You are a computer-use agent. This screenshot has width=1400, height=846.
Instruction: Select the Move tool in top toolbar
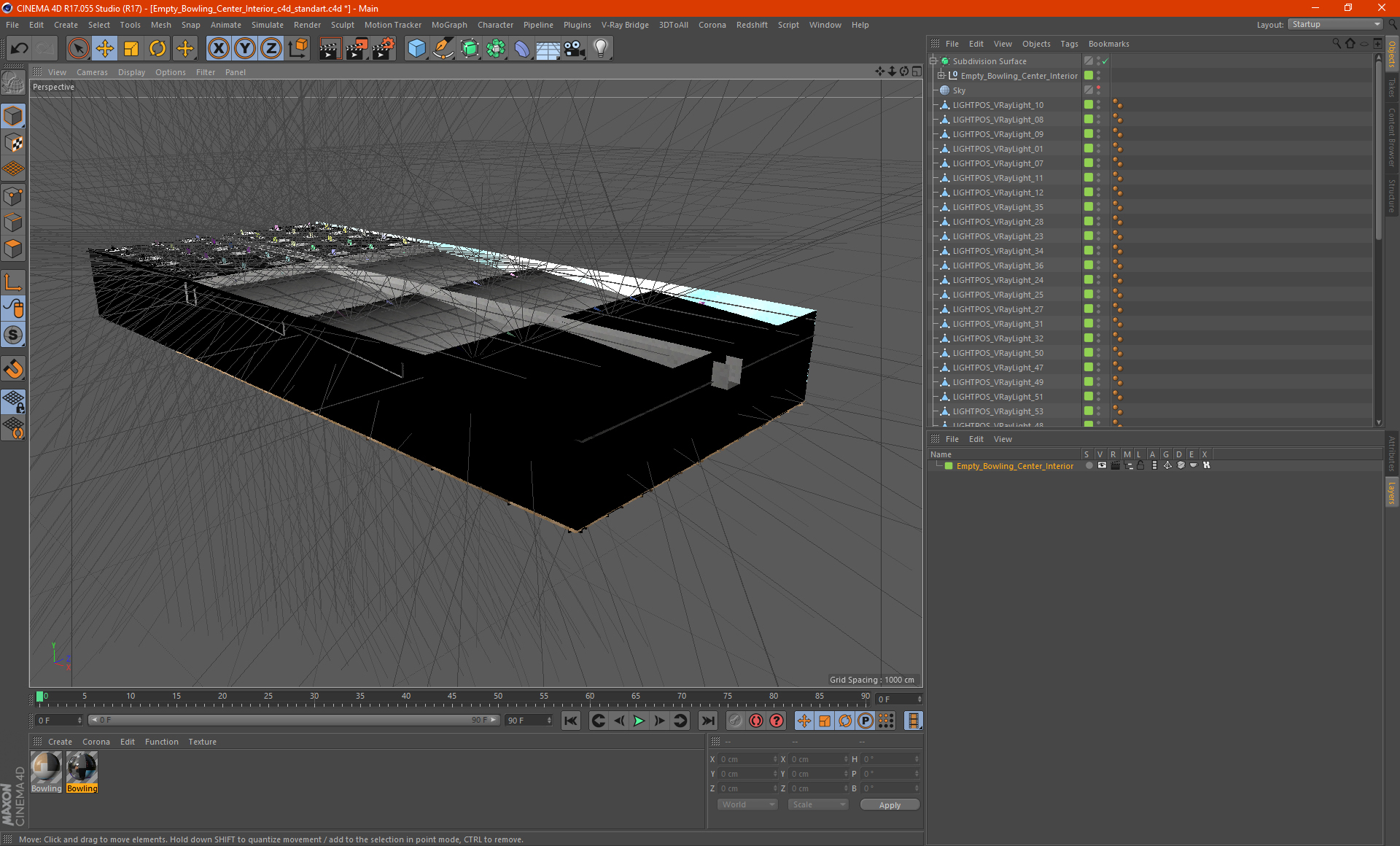click(x=105, y=49)
